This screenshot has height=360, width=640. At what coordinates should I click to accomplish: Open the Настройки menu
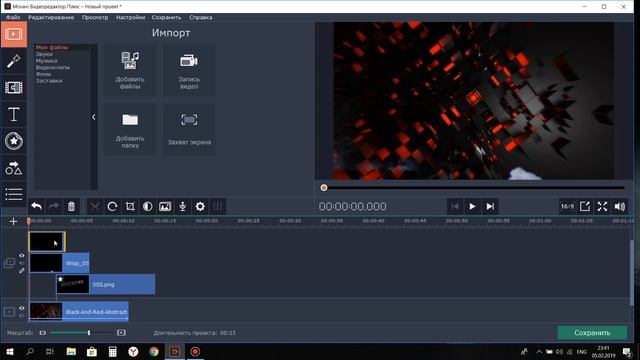(x=130, y=18)
